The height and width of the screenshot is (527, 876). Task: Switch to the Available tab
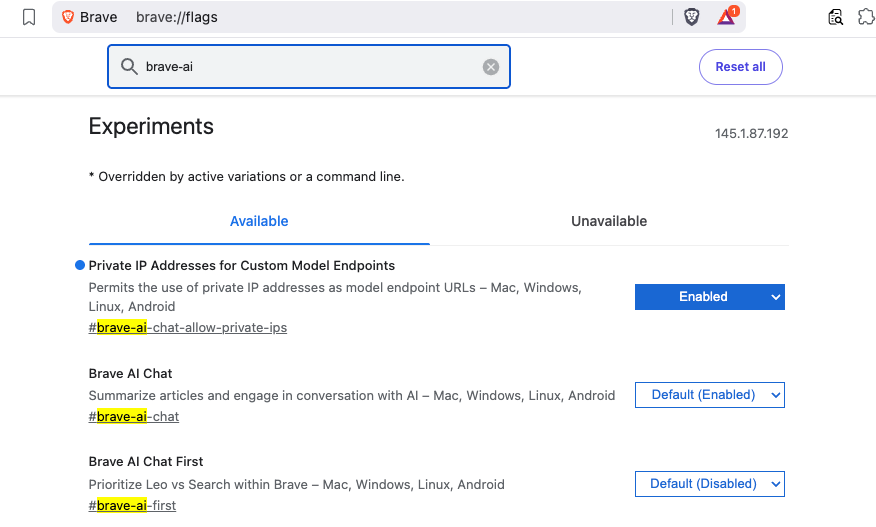pyautogui.click(x=259, y=221)
